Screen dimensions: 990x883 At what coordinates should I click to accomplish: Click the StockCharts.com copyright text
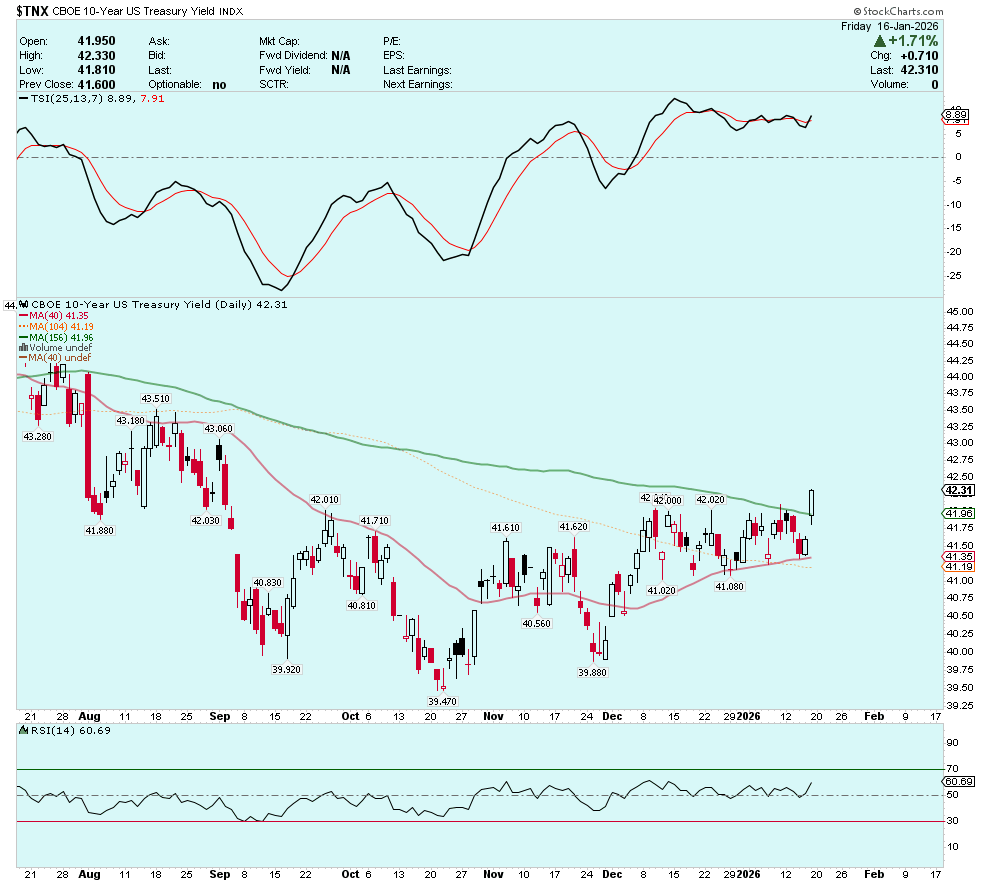click(898, 11)
